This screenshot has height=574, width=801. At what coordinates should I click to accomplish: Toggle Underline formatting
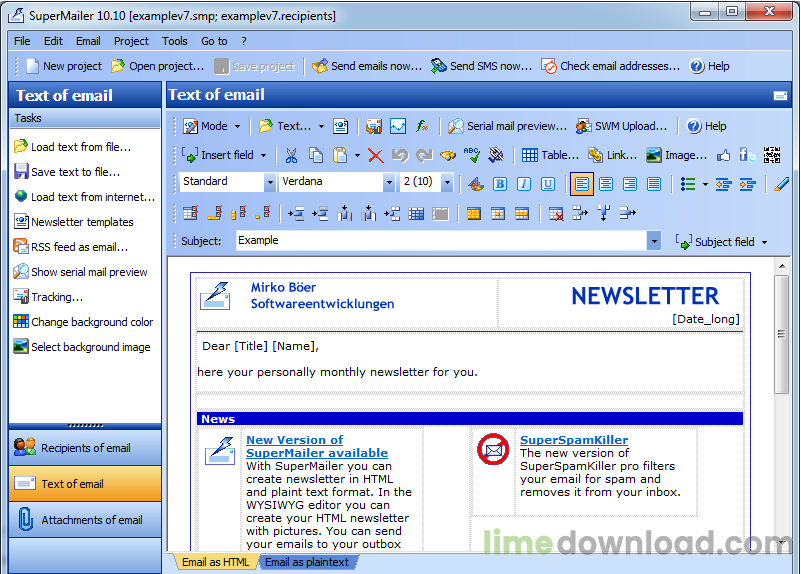[548, 184]
